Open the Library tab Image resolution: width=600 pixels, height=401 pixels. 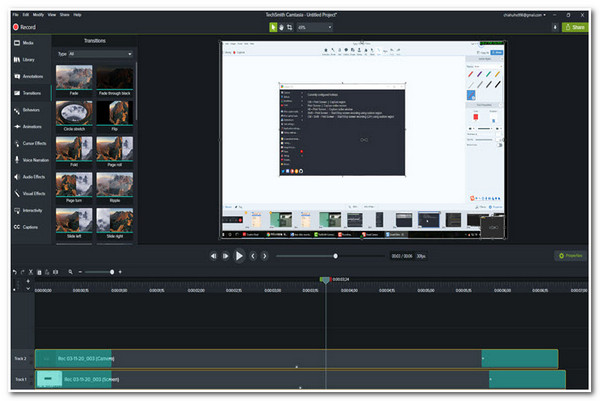point(24,60)
